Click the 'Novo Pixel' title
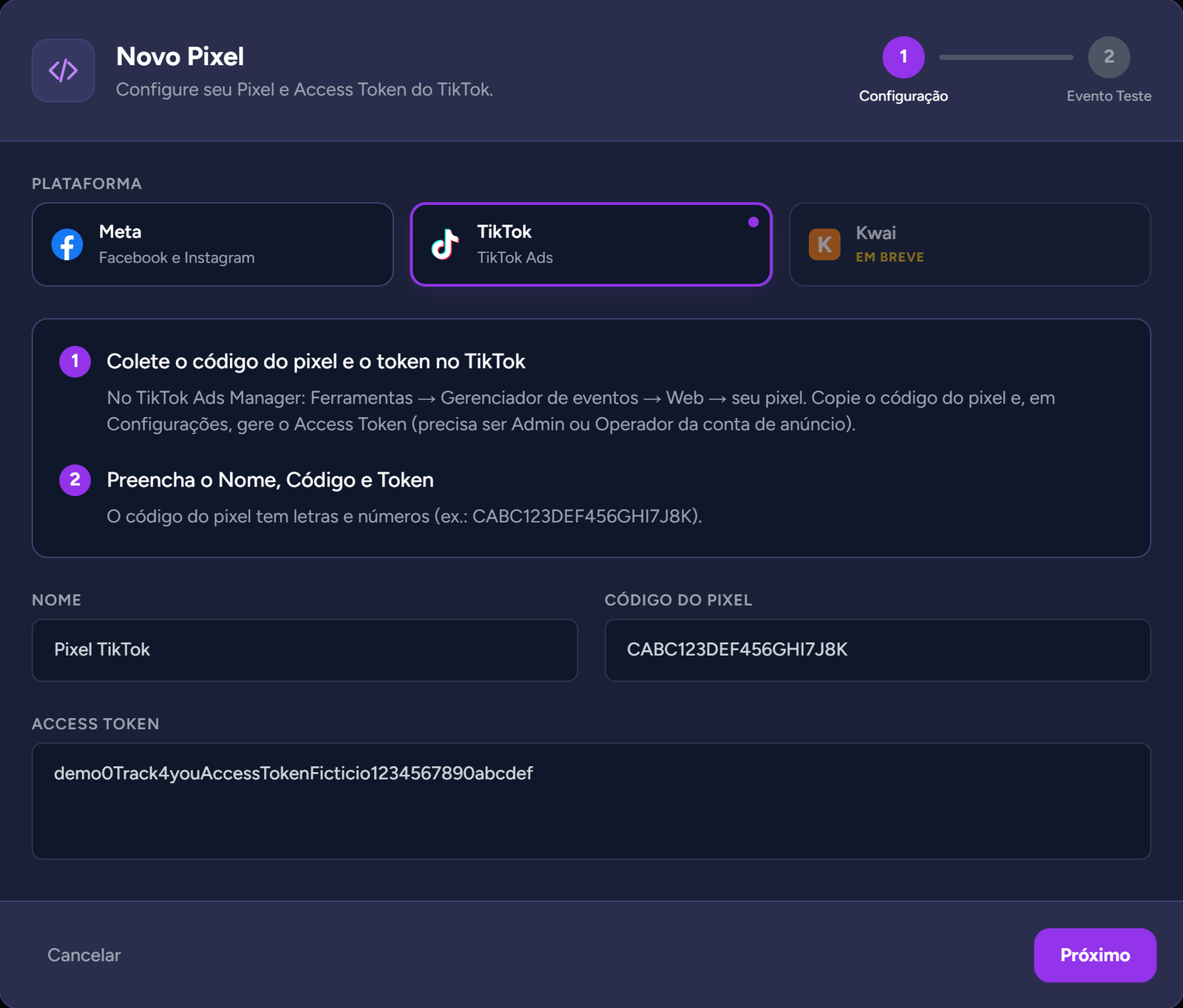Image resolution: width=1183 pixels, height=1008 pixels. (x=180, y=57)
